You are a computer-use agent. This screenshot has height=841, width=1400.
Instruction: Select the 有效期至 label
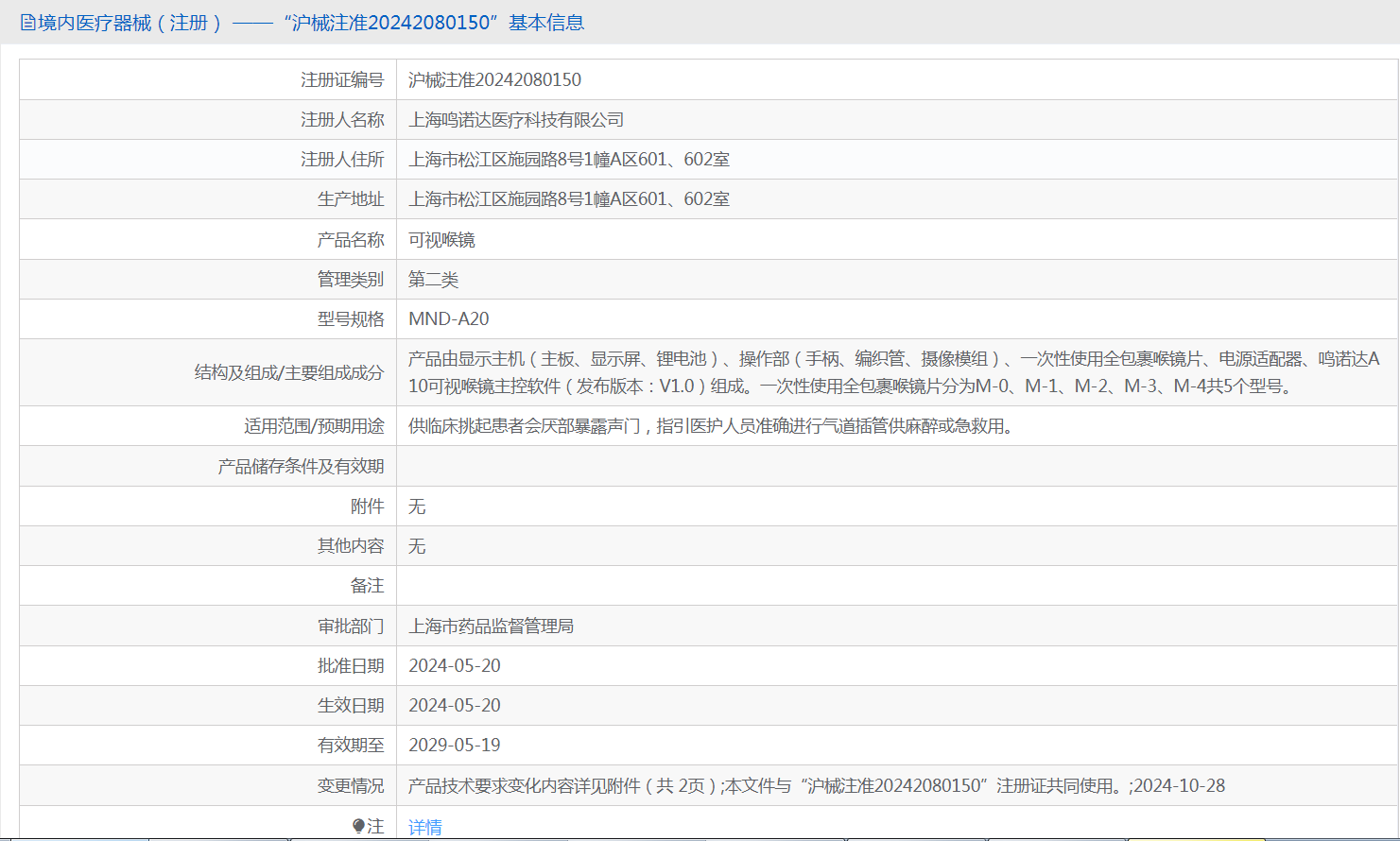[x=351, y=746]
